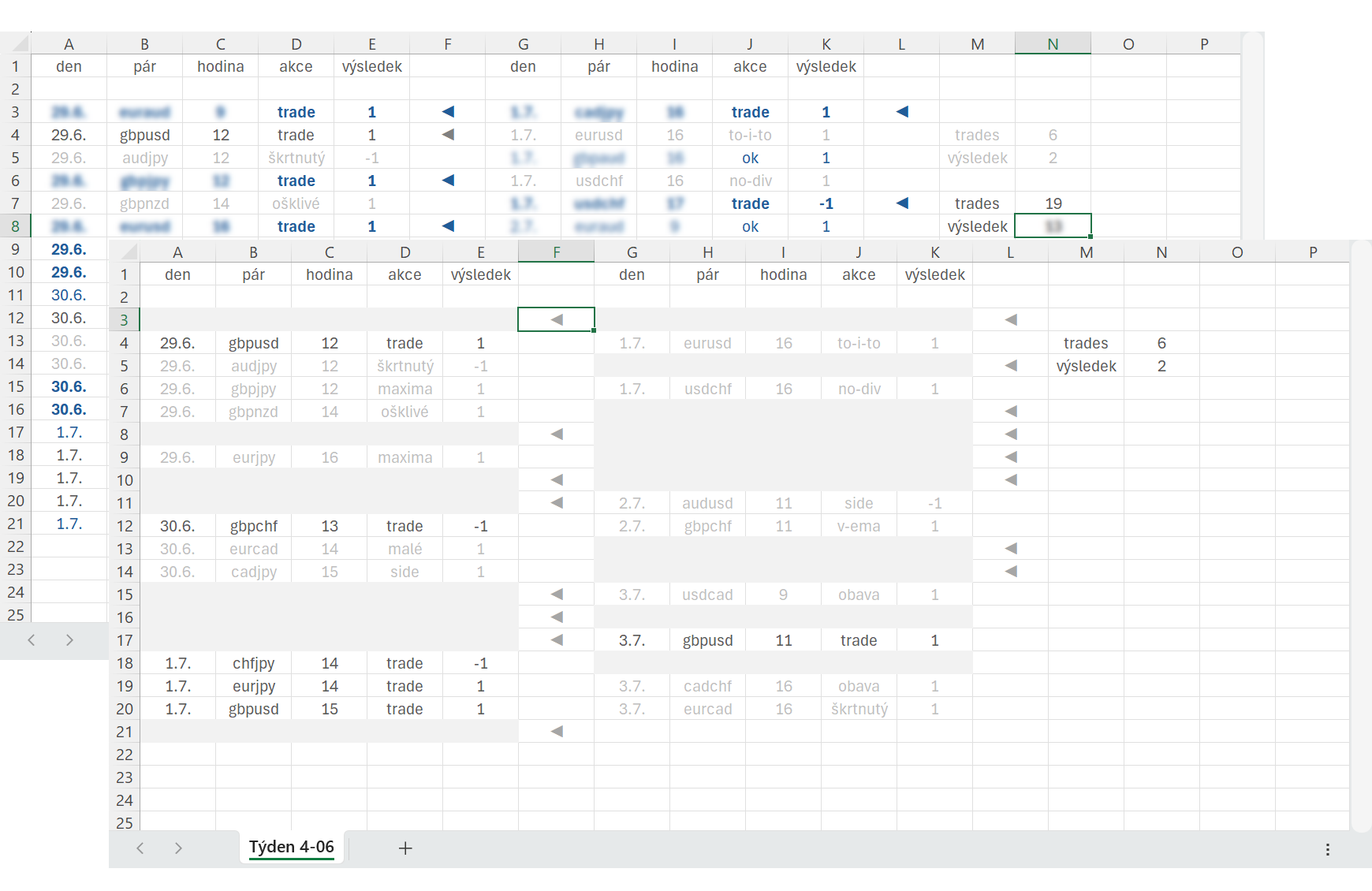Click 'usdcad' cell in front sheet
This screenshot has height=891, width=1372.
tap(708, 595)
